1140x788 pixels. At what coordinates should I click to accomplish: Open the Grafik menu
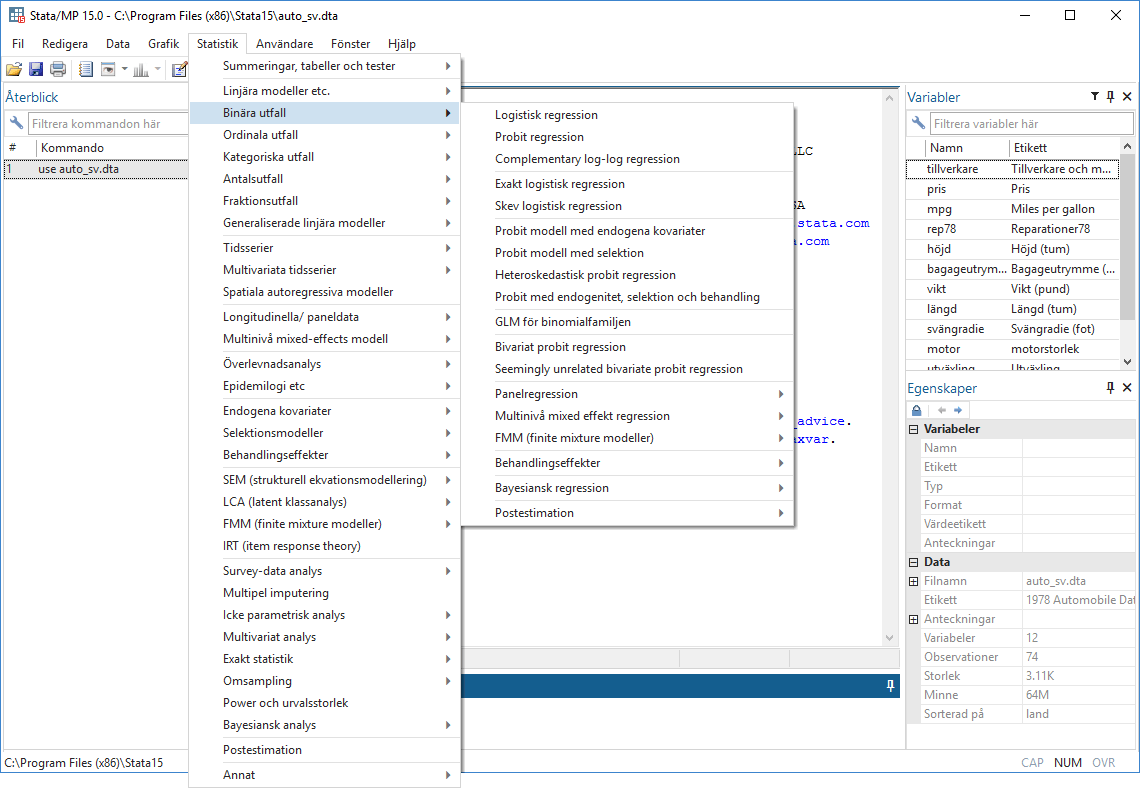pyautogui.click(x=164, y=44)
